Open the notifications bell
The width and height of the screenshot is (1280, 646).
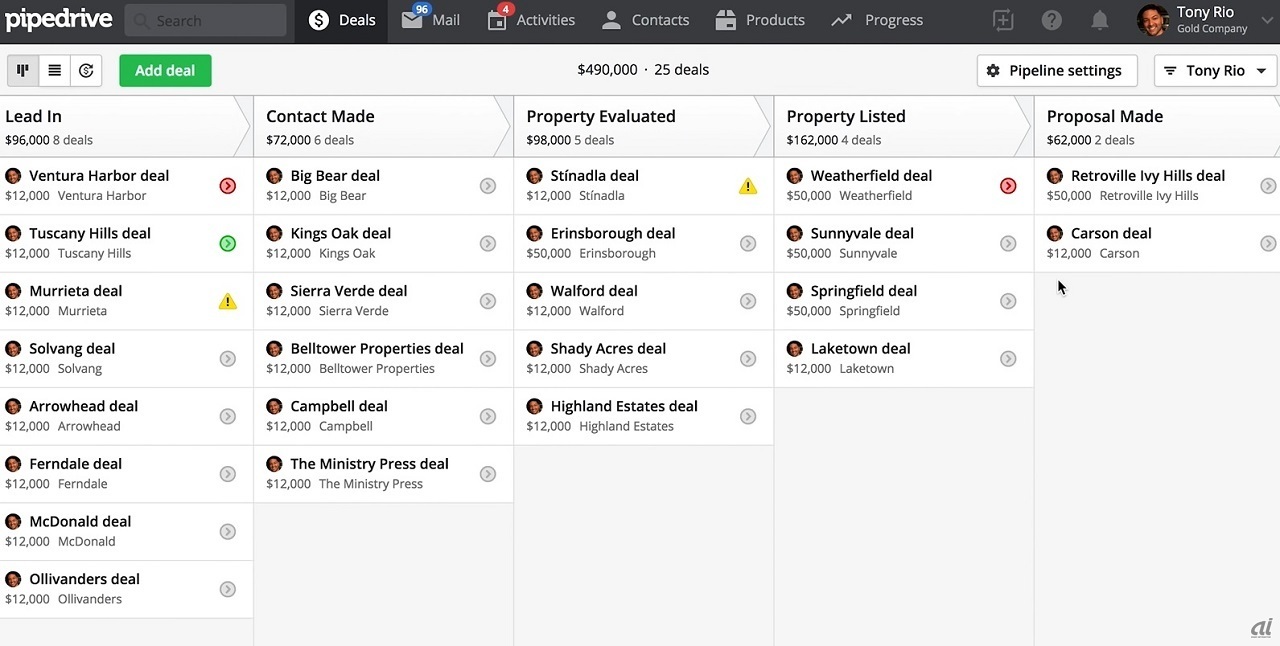1099,20
